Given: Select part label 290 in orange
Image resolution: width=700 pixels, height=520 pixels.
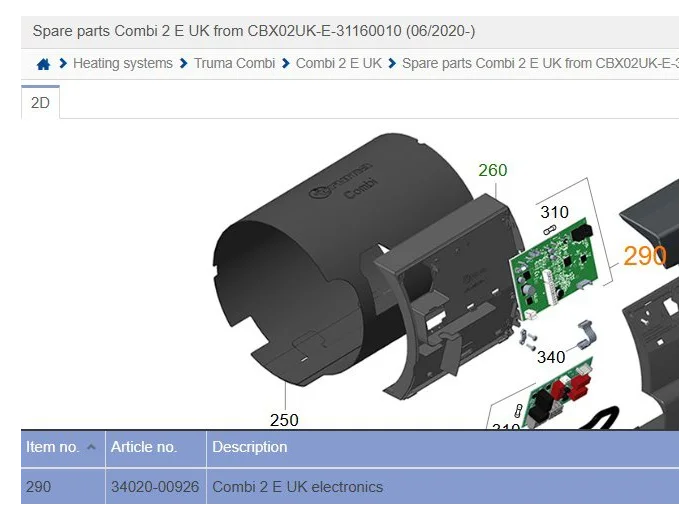Looking at the screenshot, I should 645,256.
